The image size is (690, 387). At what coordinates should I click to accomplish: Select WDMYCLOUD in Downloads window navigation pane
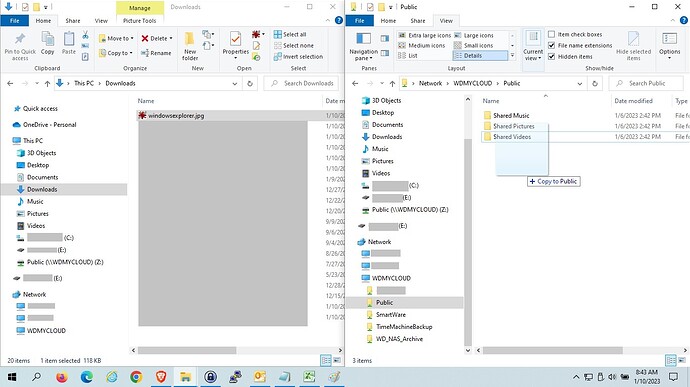(x=46, y=331)
